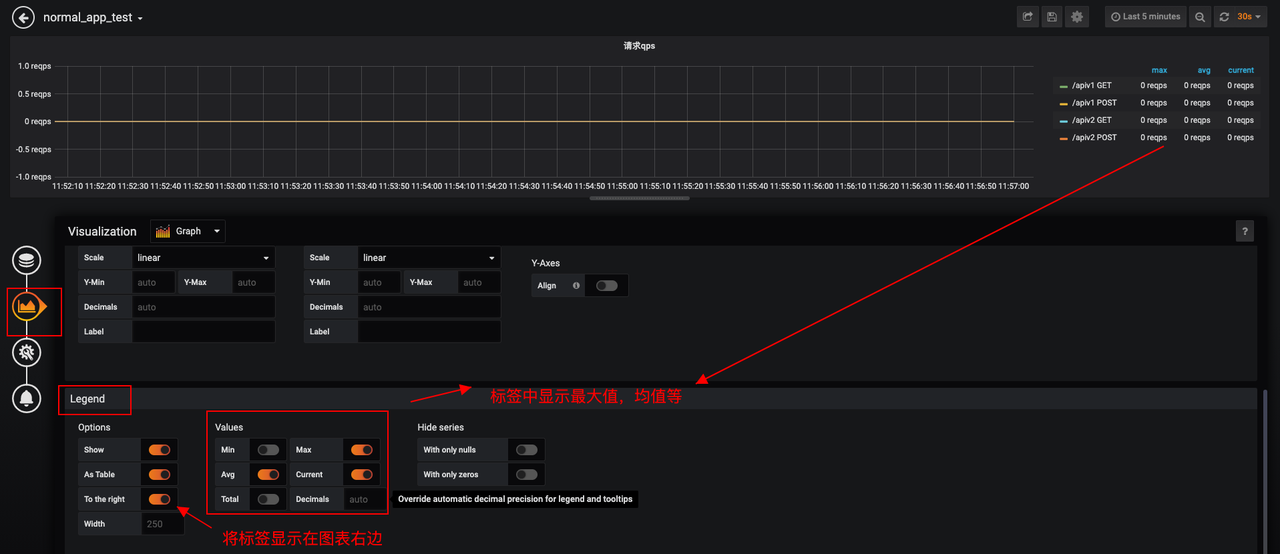The image size is (1280, 554).
Task: Sort legend by max column header
Action: click(1159, 70)
